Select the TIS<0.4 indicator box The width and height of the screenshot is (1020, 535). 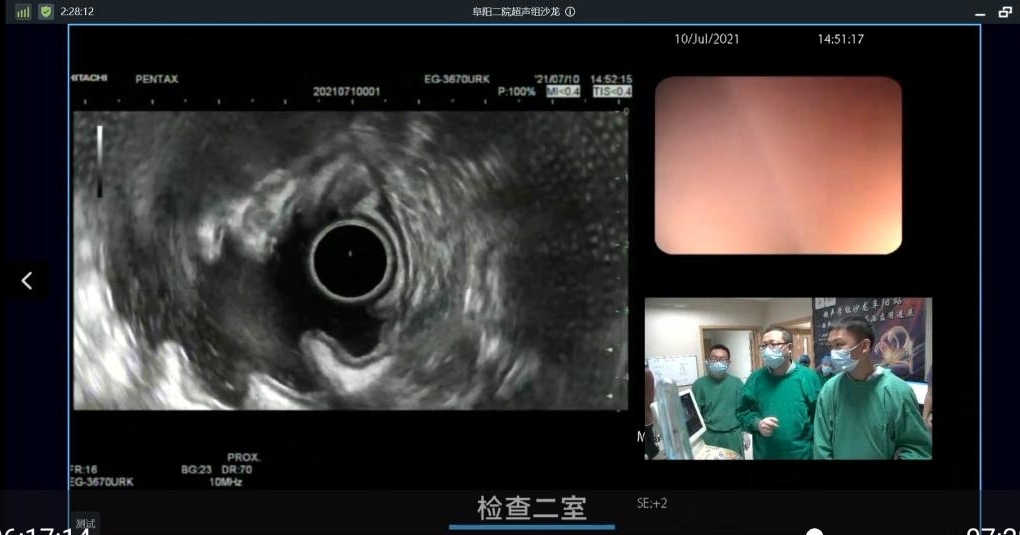[x=612, y=91]
